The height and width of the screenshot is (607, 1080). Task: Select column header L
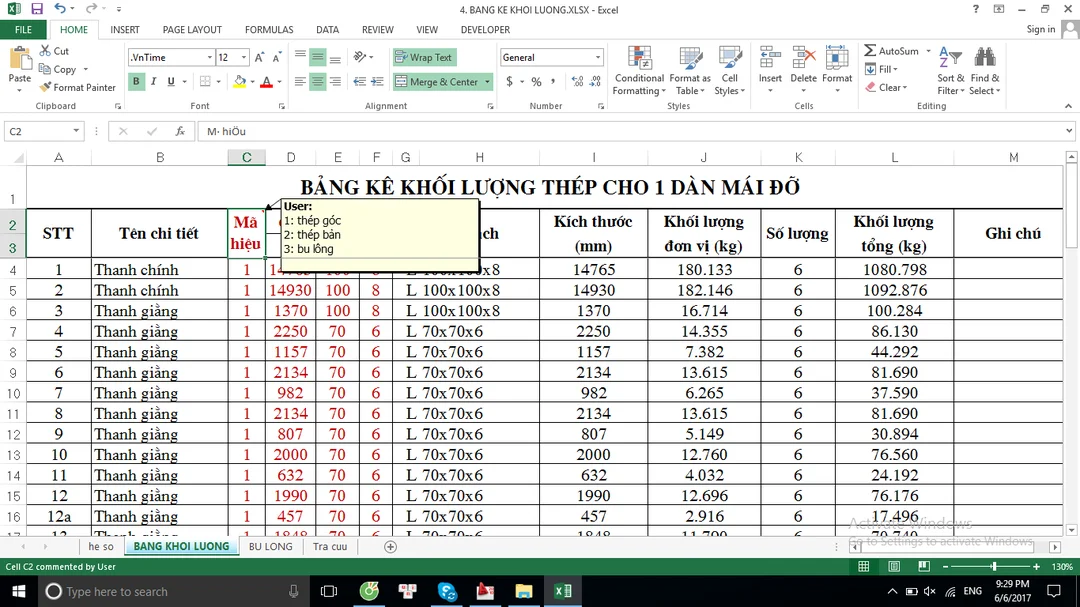pyautogui.click(x=894, y=158)
